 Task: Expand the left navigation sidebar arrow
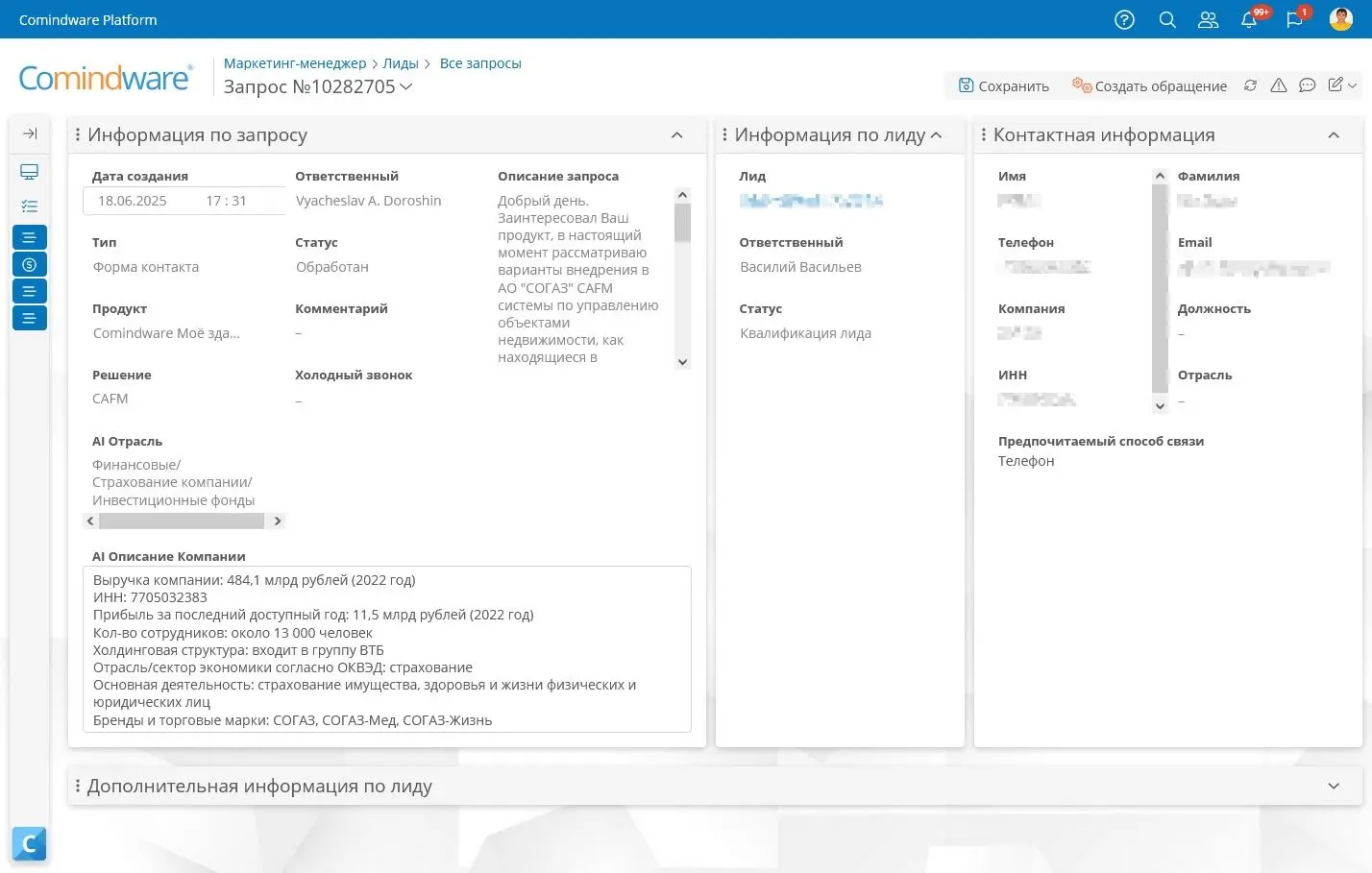tap(29, 133)
